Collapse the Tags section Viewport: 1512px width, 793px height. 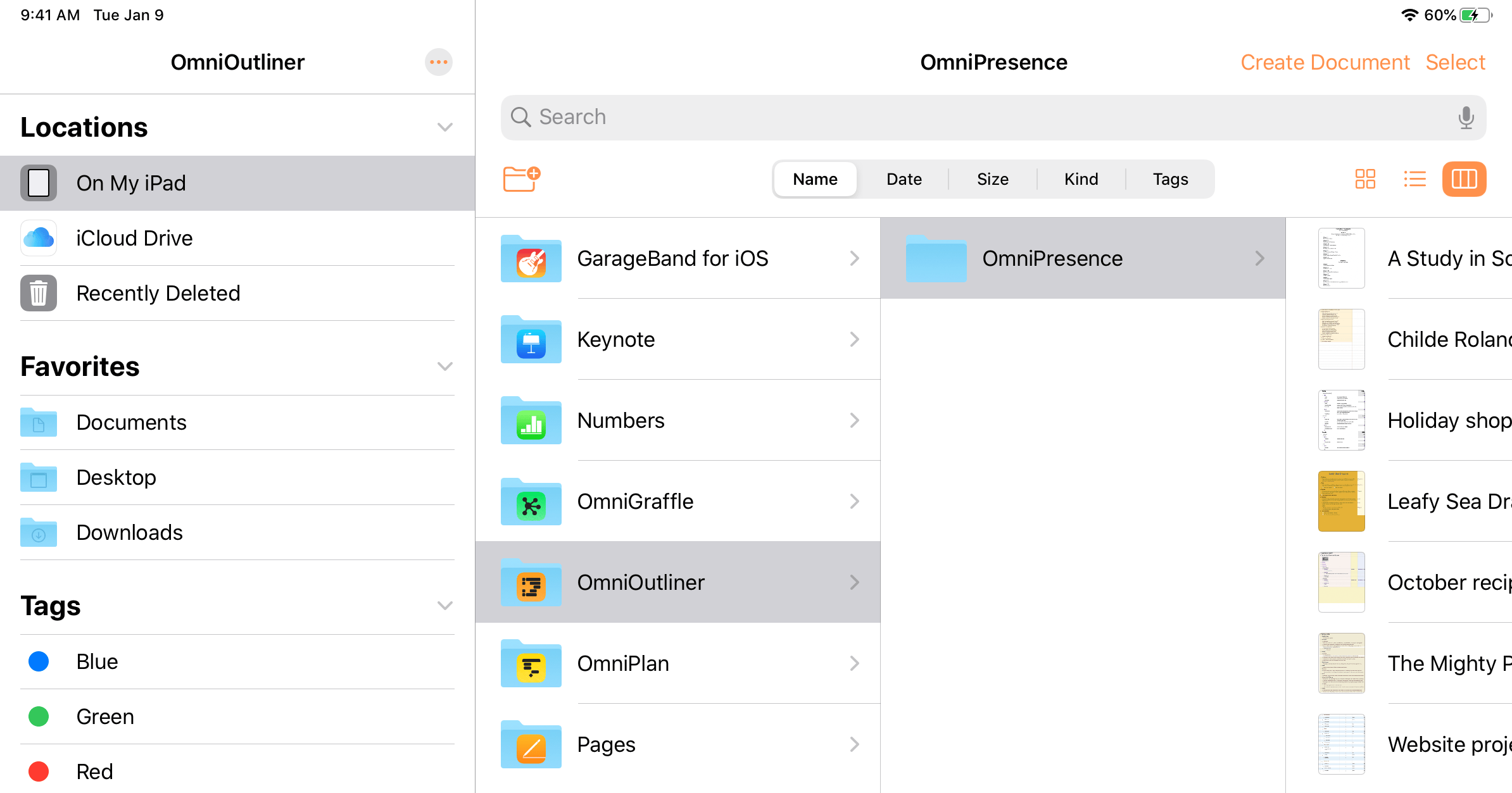coord(445,606)
